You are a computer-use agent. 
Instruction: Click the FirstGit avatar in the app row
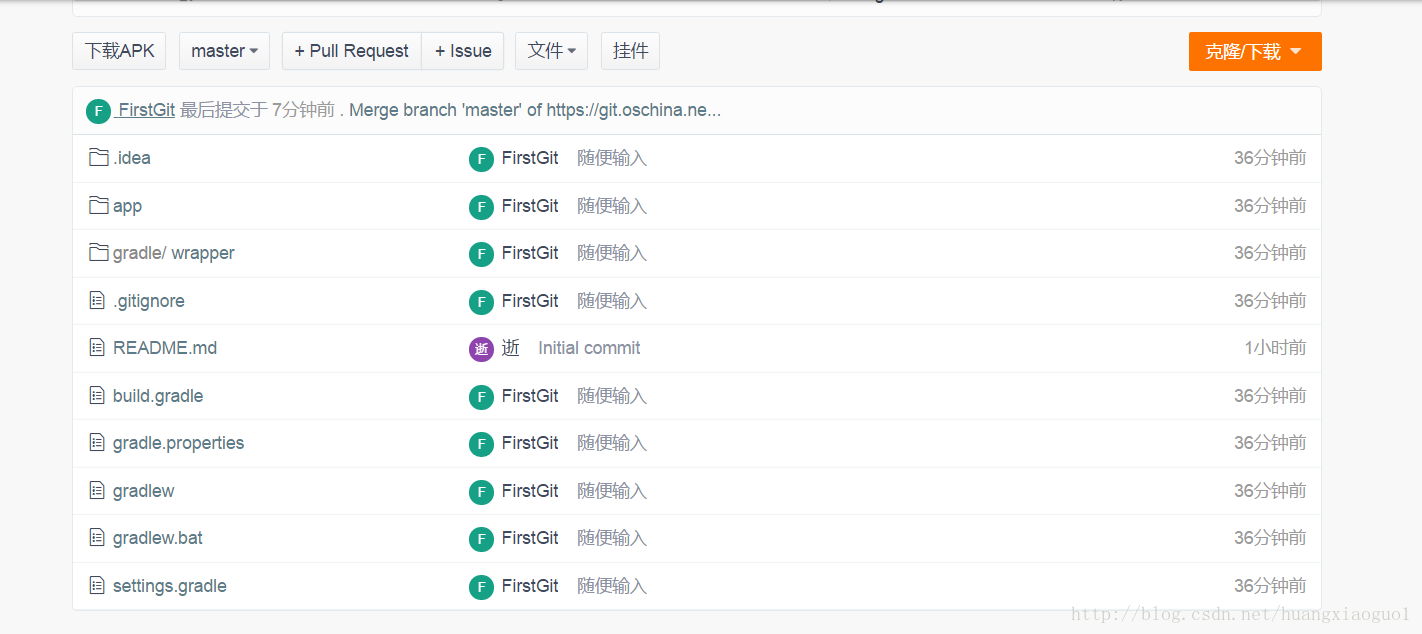coord(481,207)
